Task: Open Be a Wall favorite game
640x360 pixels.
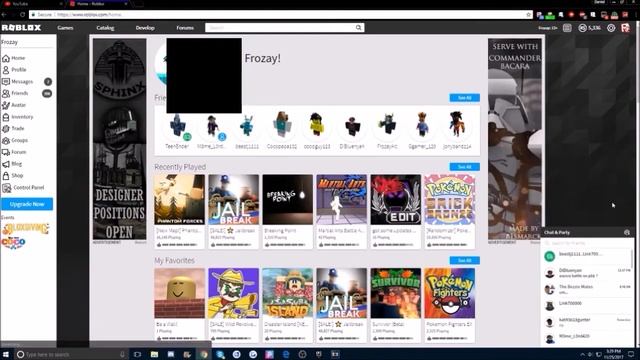Action: click(180, 293)
